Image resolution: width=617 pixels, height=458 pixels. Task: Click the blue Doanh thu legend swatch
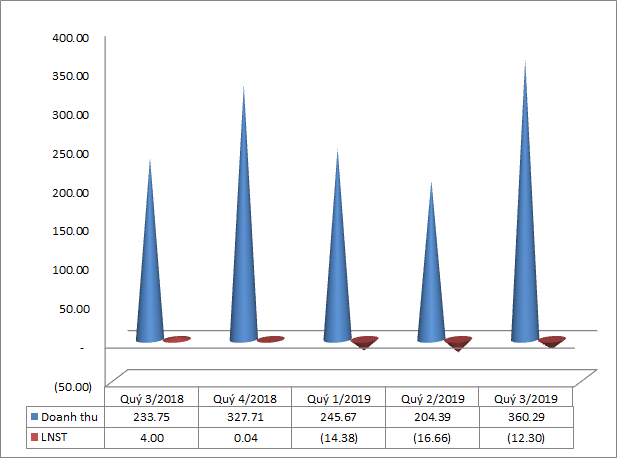pyautogui.click(x=34, y=416)
